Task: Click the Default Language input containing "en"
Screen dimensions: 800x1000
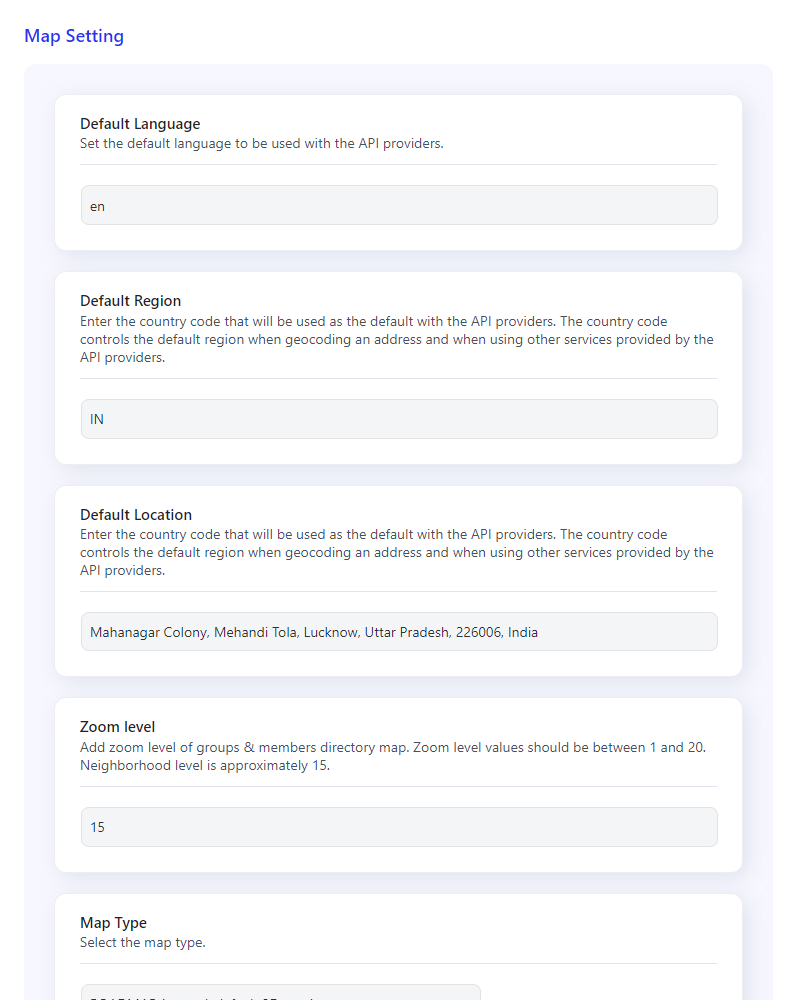Action: click(x=398, y=206)
